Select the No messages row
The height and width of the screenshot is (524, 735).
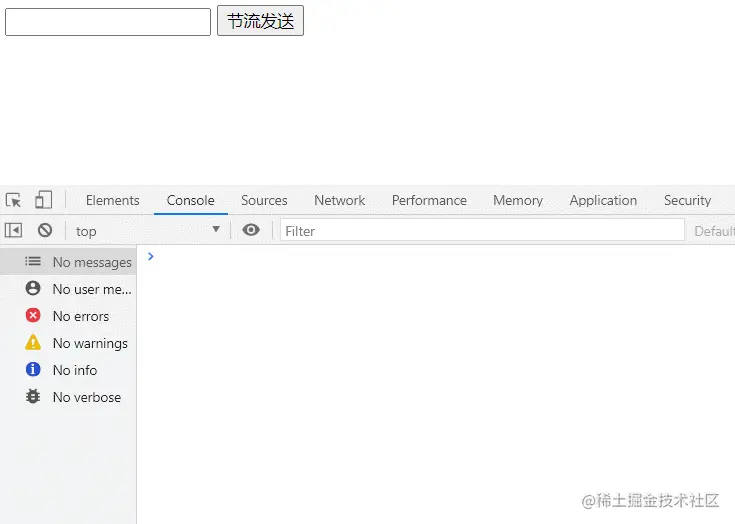point(68,262)
